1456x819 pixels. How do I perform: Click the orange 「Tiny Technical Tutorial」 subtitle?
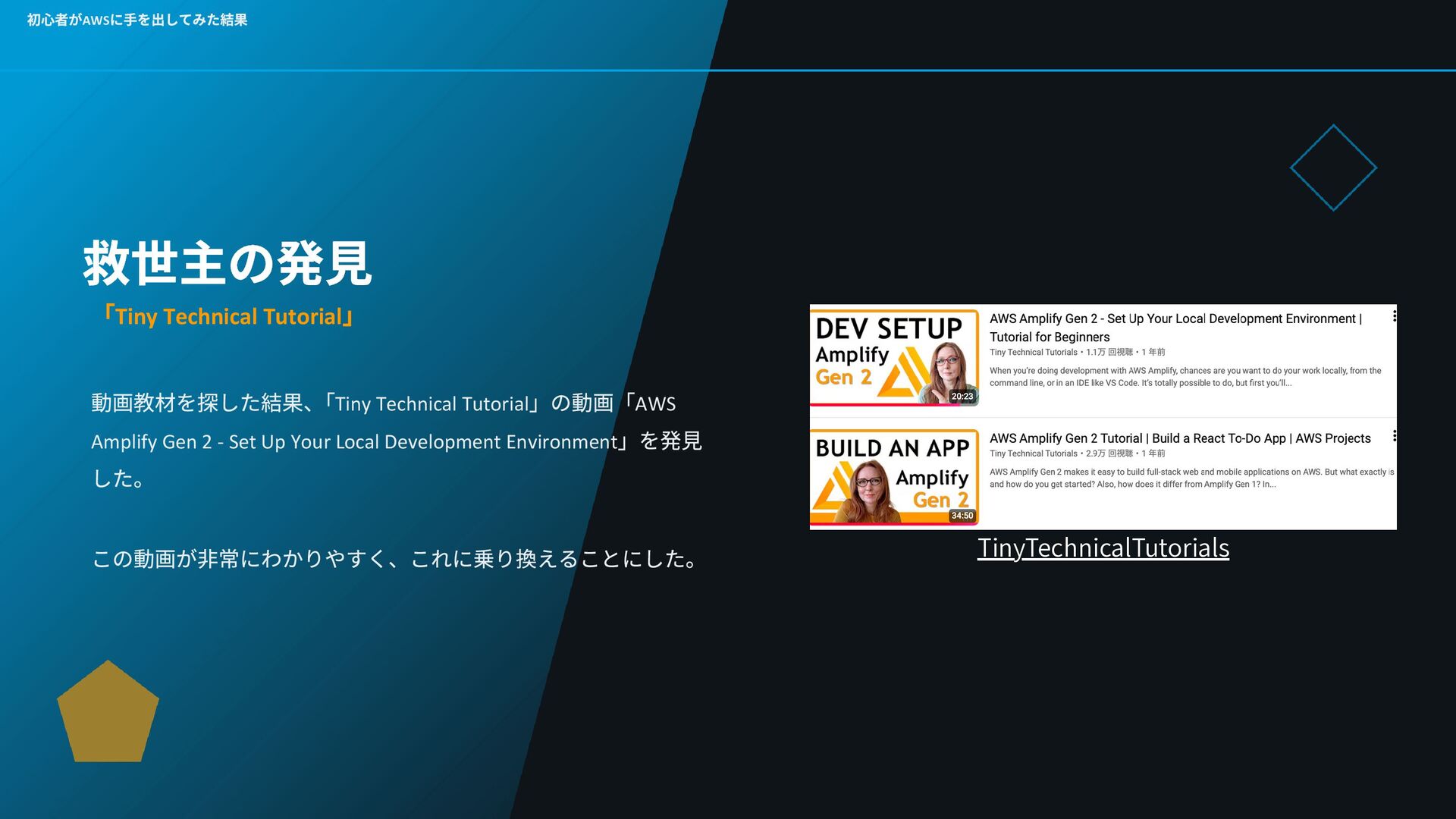click(x=227, y=316)
